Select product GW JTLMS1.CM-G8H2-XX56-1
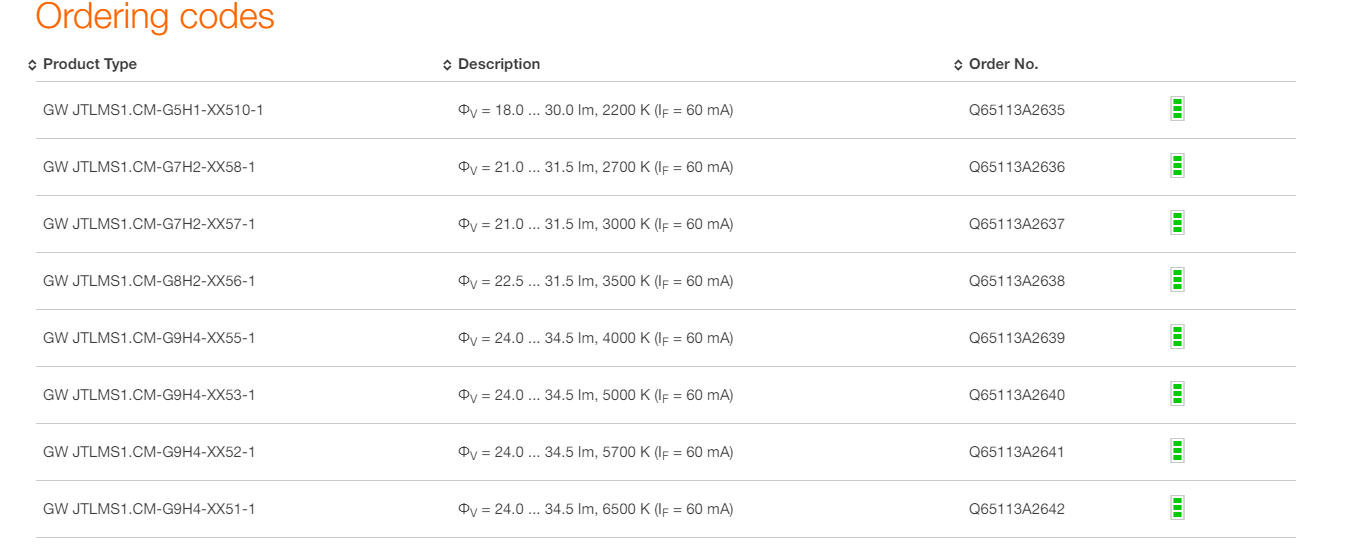The width and height of the screenshot is (1359, 545). pyautogui.click(x=149, y=281)
